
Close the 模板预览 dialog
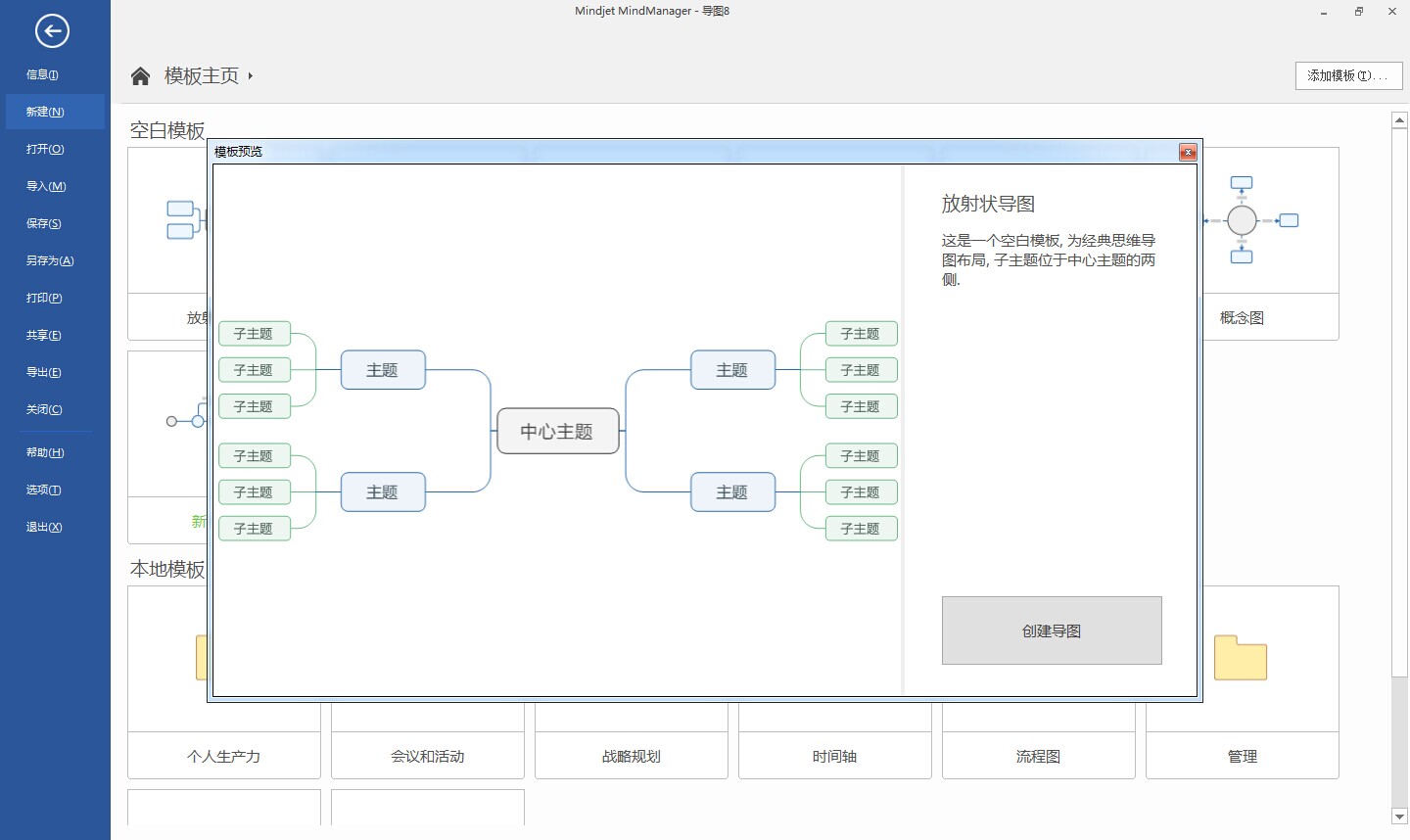point(1188,152)
